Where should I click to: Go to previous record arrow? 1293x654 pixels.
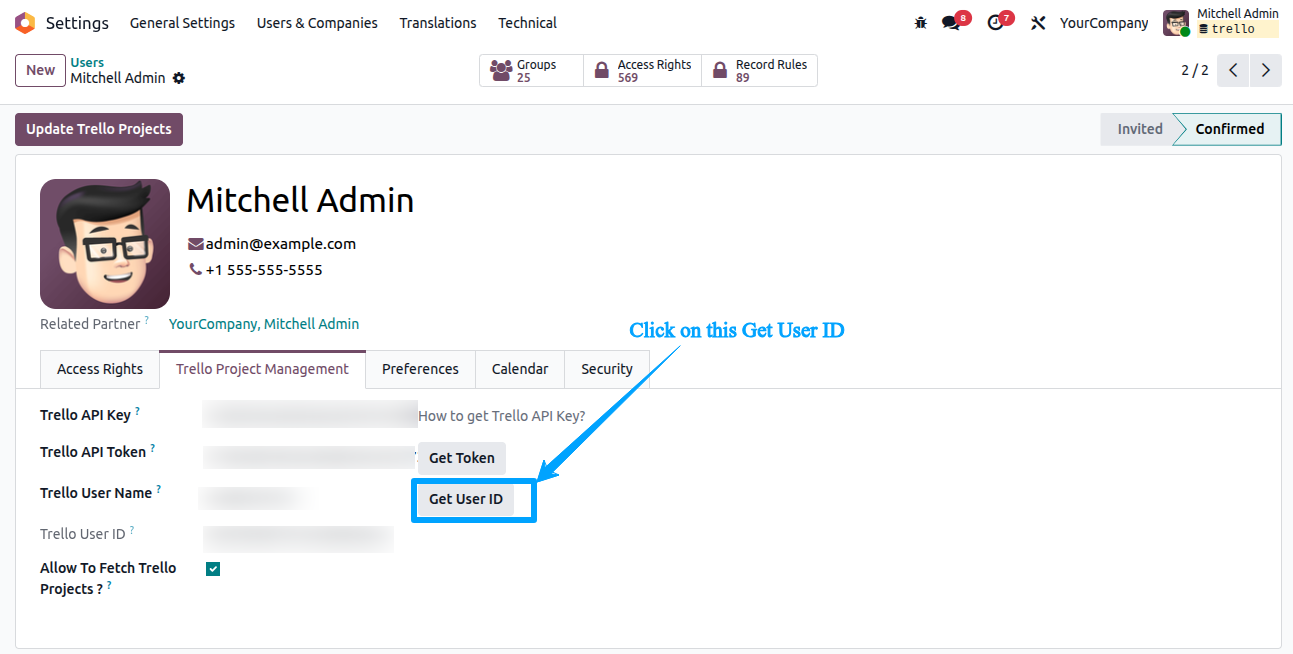coord(1233,71)
